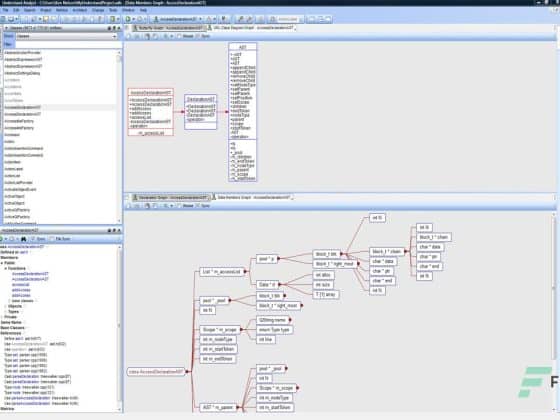Select the 'T [1] array' graph node
Viewport: 560px width, 420px height.
(326, 295)
